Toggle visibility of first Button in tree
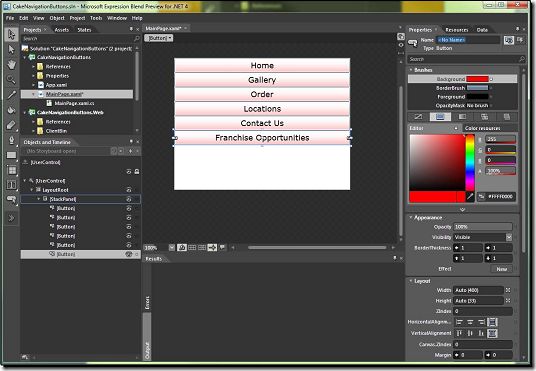 [129, 208]
